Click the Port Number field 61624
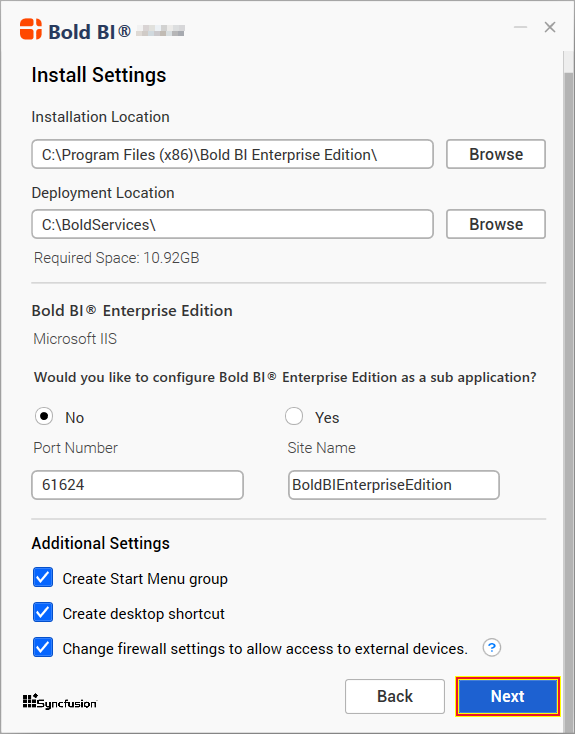 pos(137,485)
